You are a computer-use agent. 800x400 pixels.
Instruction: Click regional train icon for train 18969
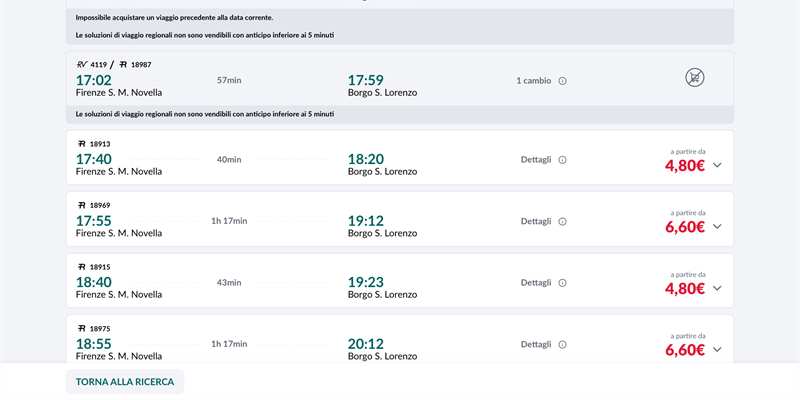point(81,205)
